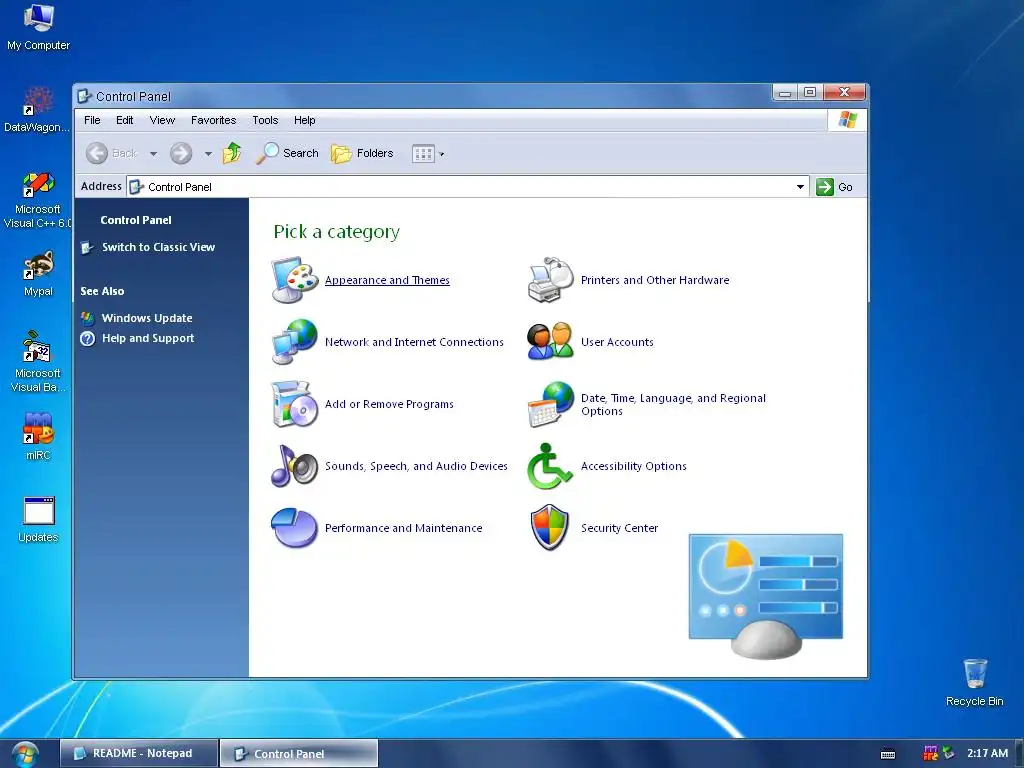1024x768 pixels.
Task: Click Sounds, Speech, and Audio Devices text
Action: 416,466
